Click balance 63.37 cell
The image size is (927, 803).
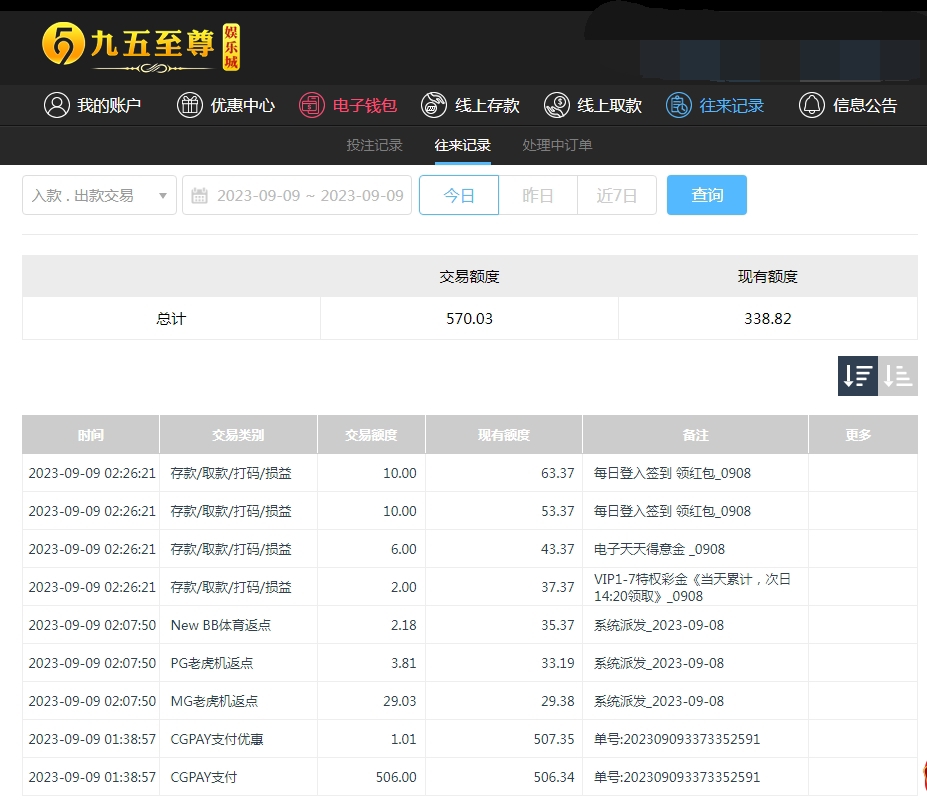[558, 473]
